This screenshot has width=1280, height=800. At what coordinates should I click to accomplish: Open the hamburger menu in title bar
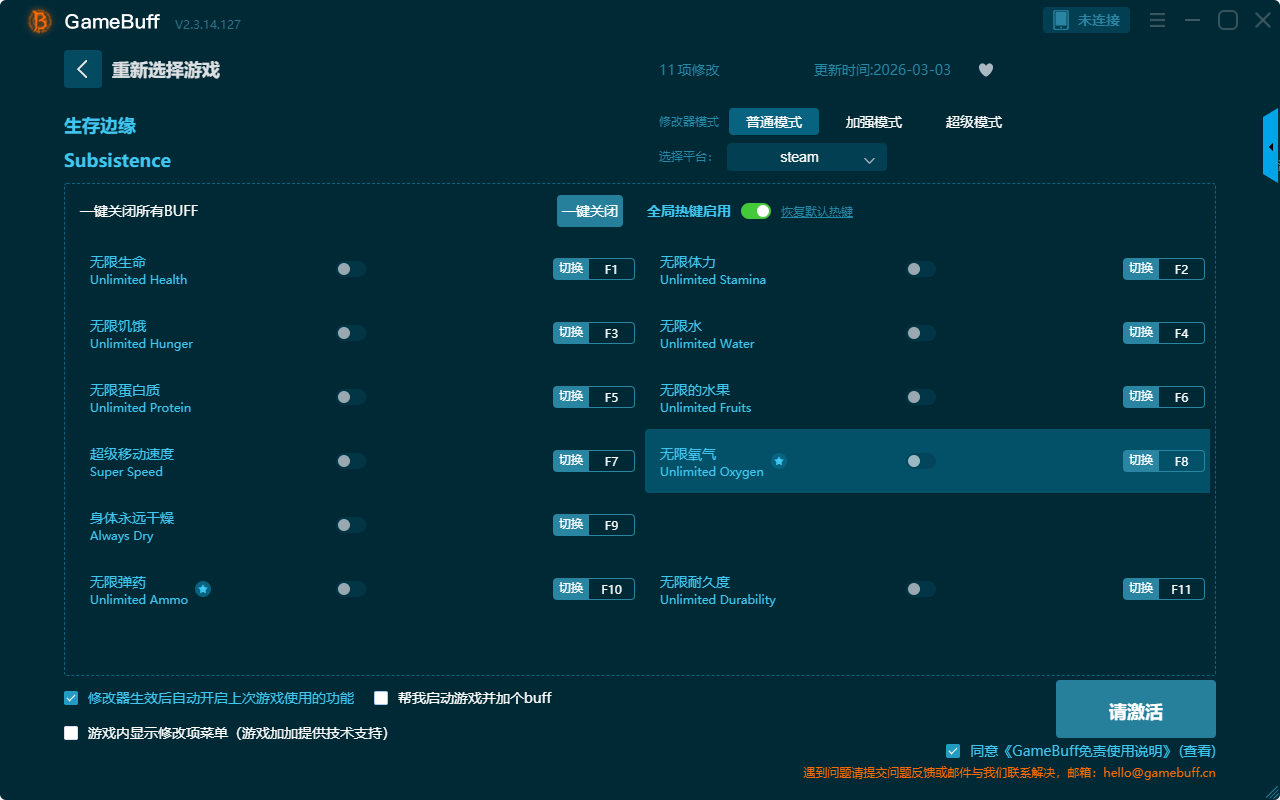pyautogui.click(x=1157, y=21)
